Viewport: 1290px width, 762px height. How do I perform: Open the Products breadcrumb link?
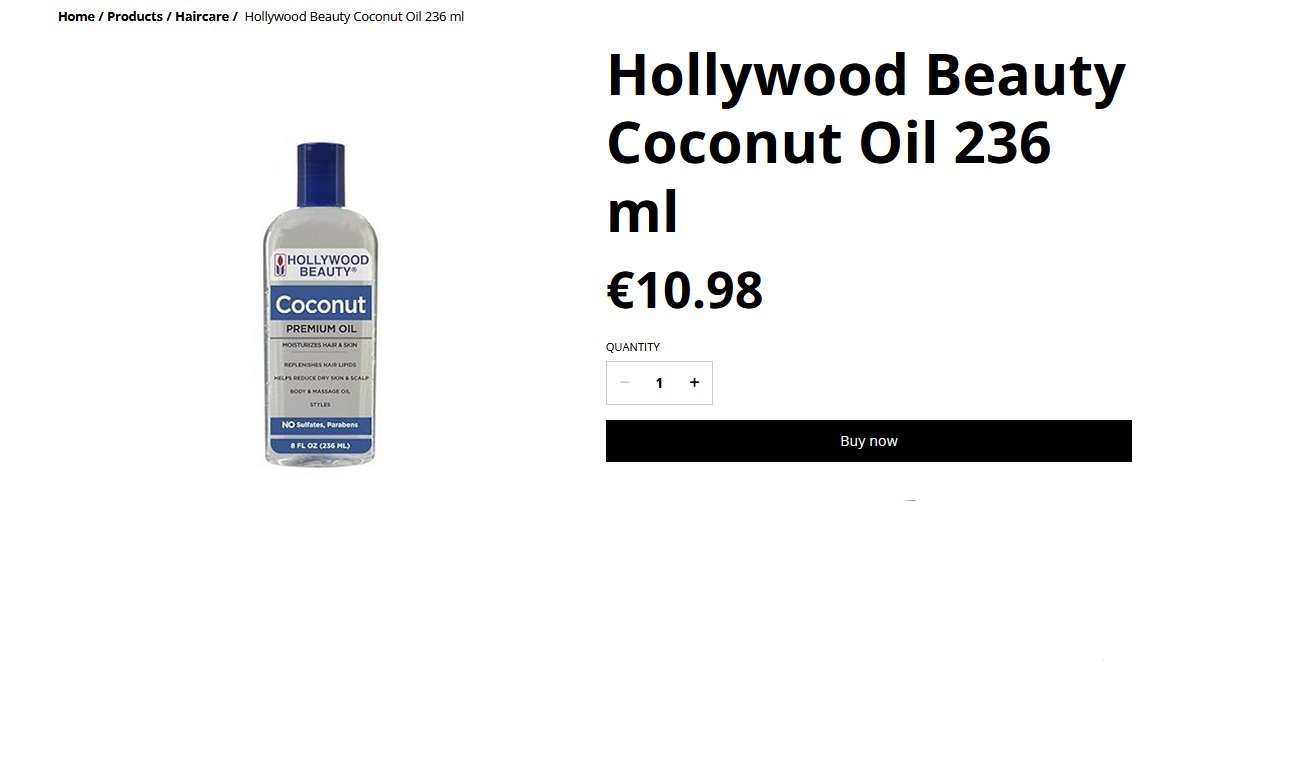135,17
